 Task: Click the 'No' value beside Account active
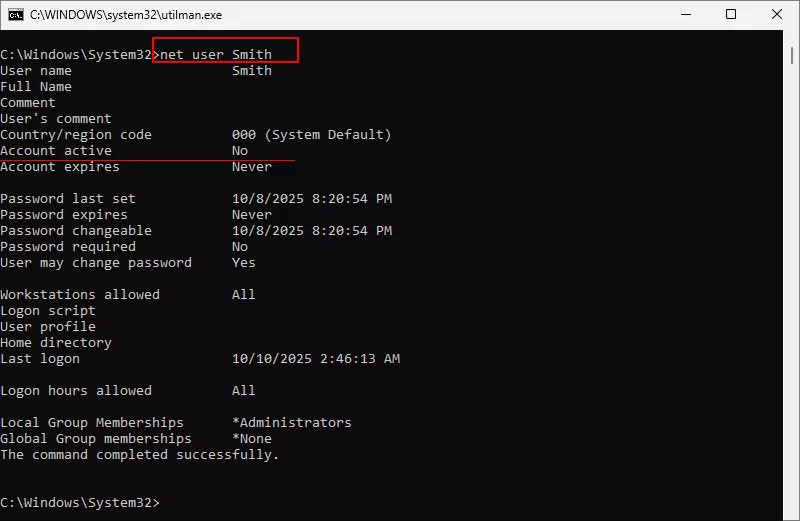(x=240, y=151)
